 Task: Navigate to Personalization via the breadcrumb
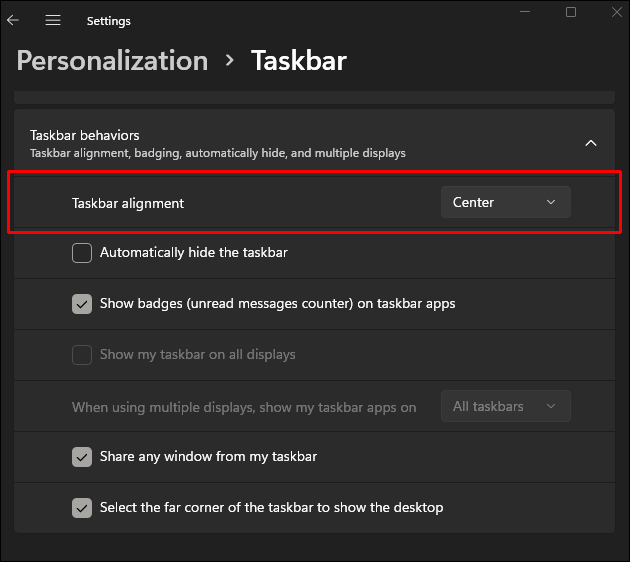[x=112, y=60]
